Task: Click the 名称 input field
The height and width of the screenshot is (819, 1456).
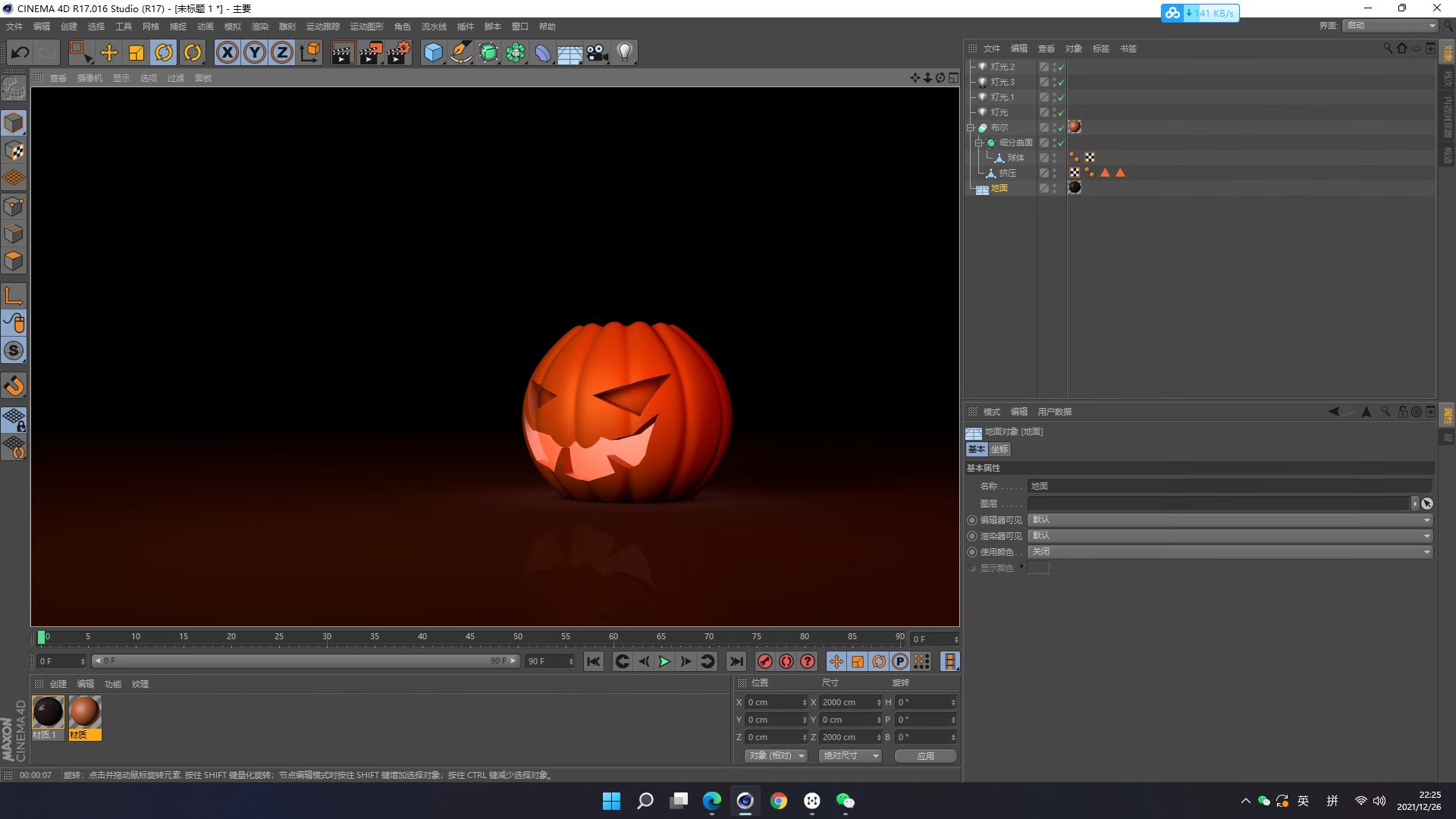Action: [1229, 486]
